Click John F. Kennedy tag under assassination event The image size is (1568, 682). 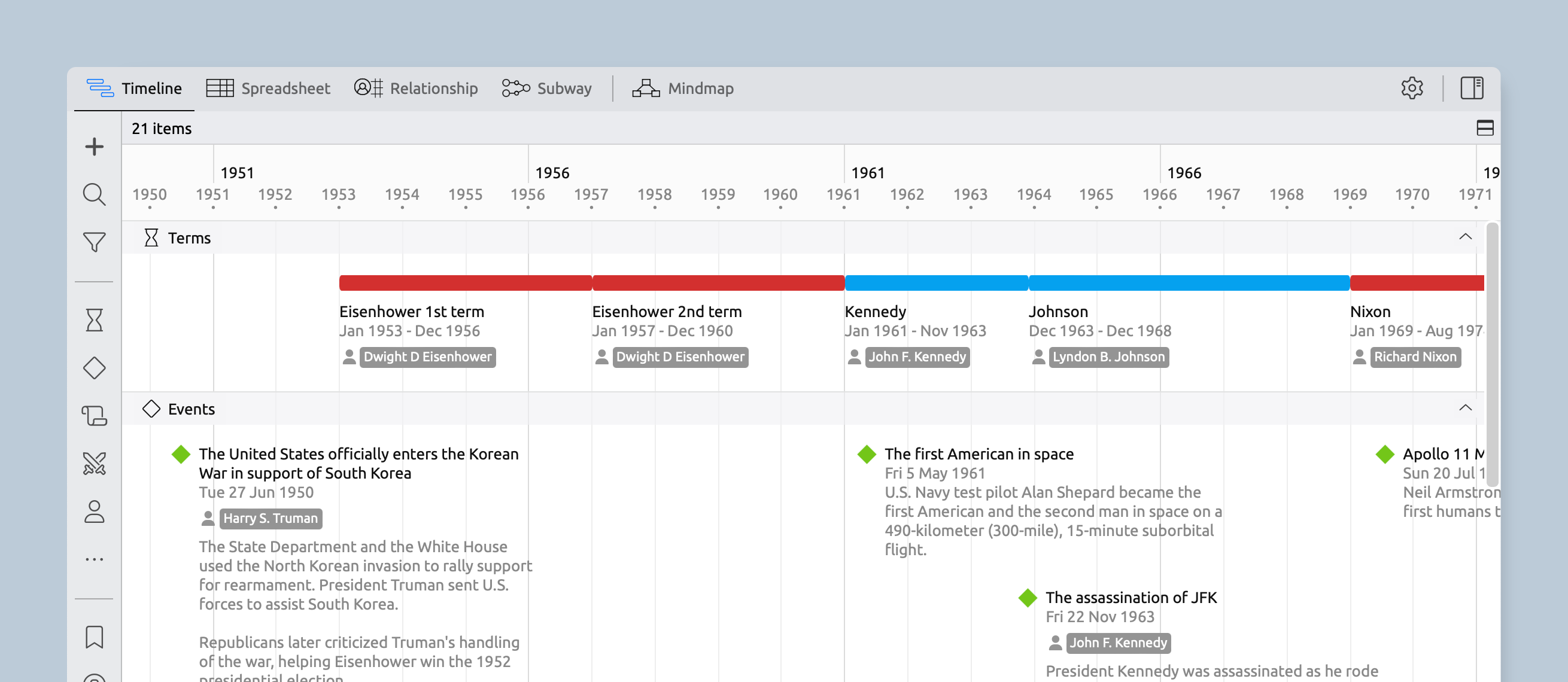[1119, 643]
